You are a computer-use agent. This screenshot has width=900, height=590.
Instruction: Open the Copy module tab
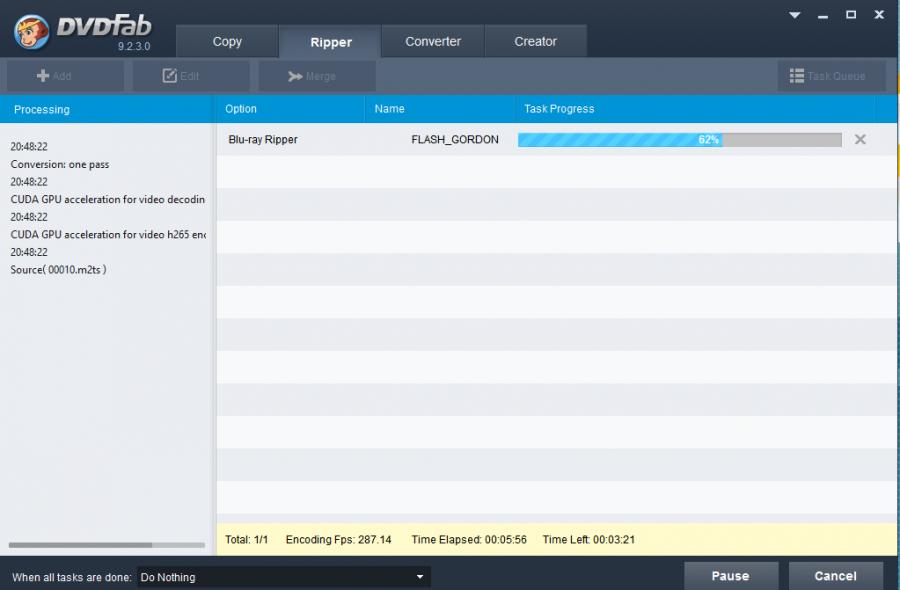[227, 41]
